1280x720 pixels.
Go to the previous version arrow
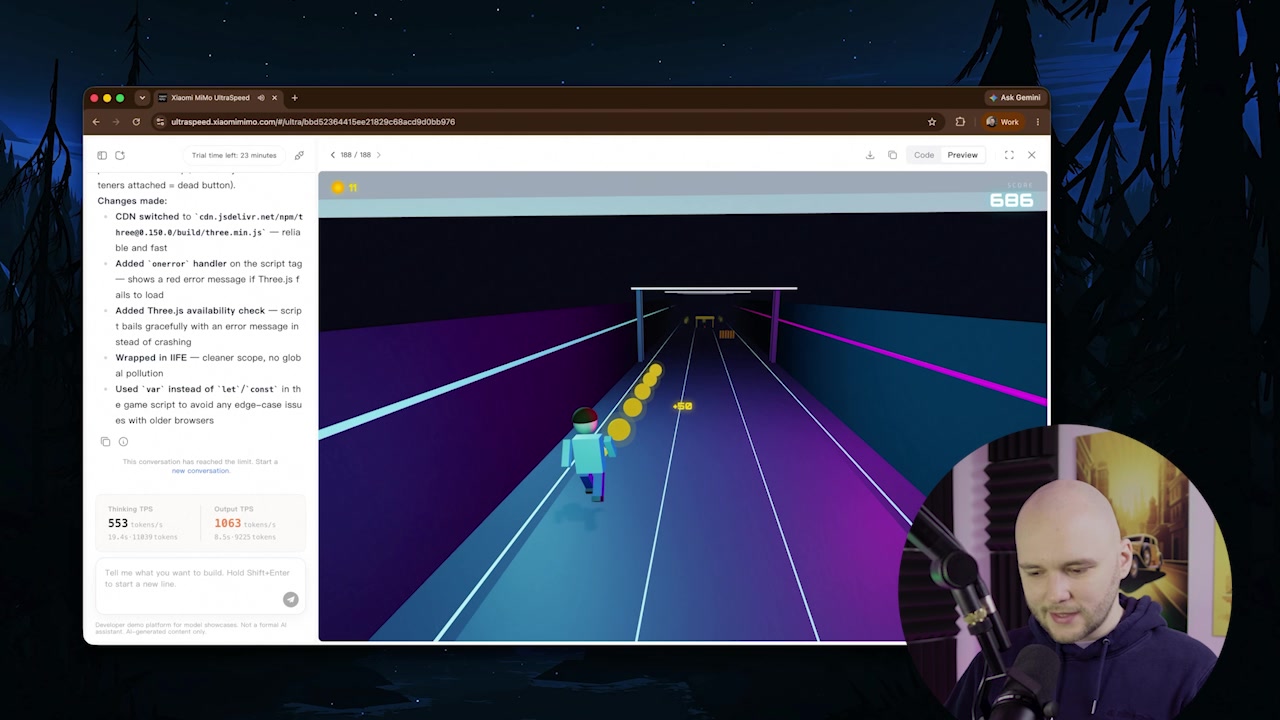click(333, 155)
